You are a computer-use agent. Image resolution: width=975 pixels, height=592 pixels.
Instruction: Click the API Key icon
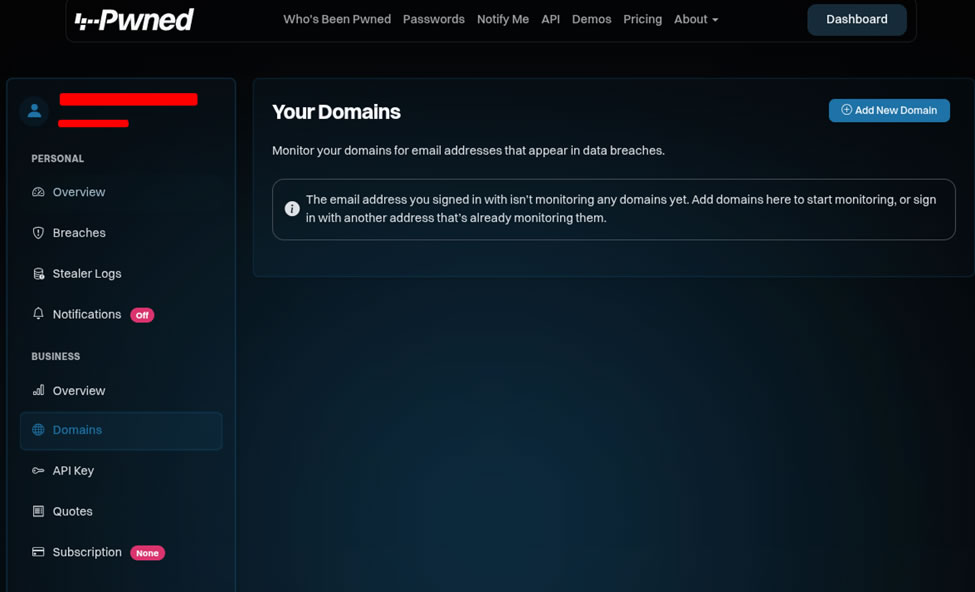pos(37,470)
